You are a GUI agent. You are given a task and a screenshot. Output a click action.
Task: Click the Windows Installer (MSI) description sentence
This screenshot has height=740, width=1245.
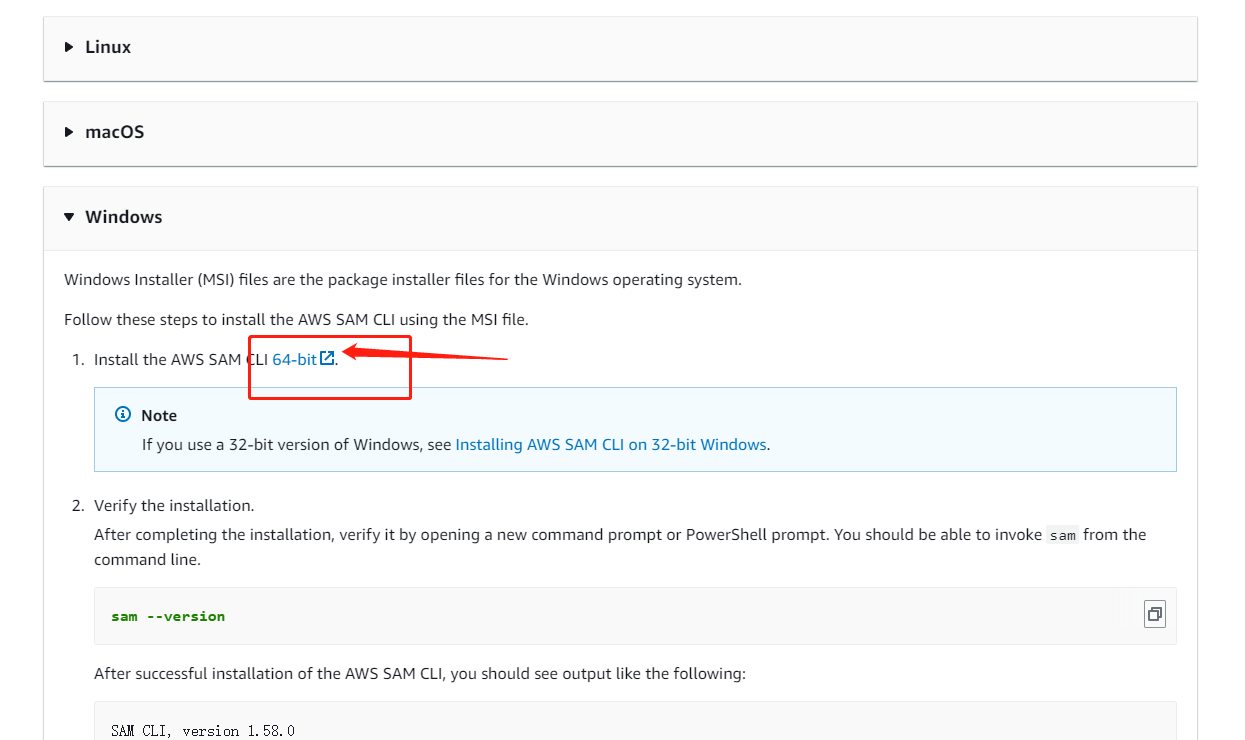coord(402,279)
